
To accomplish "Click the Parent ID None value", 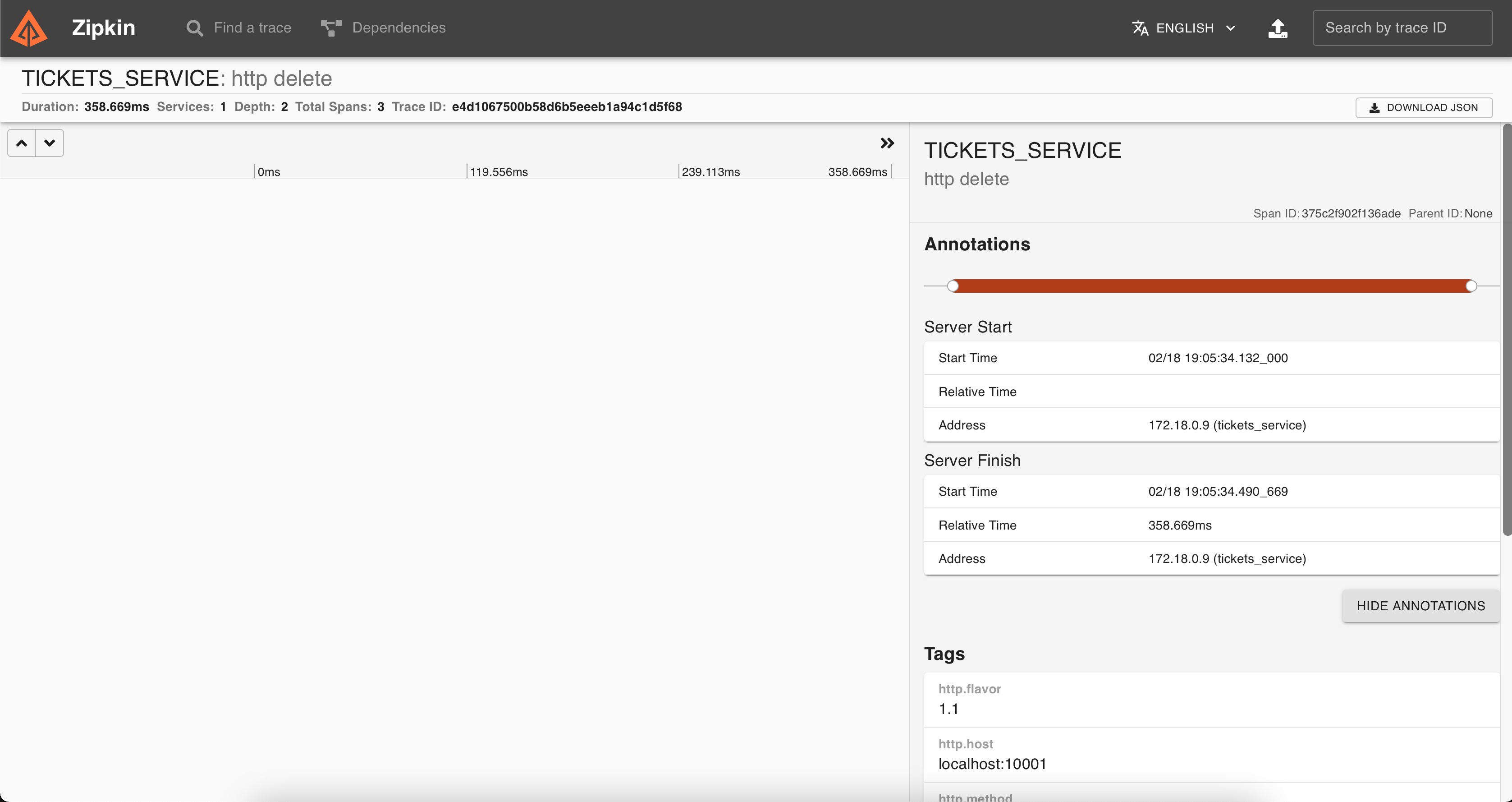I will pos(1478,214).
